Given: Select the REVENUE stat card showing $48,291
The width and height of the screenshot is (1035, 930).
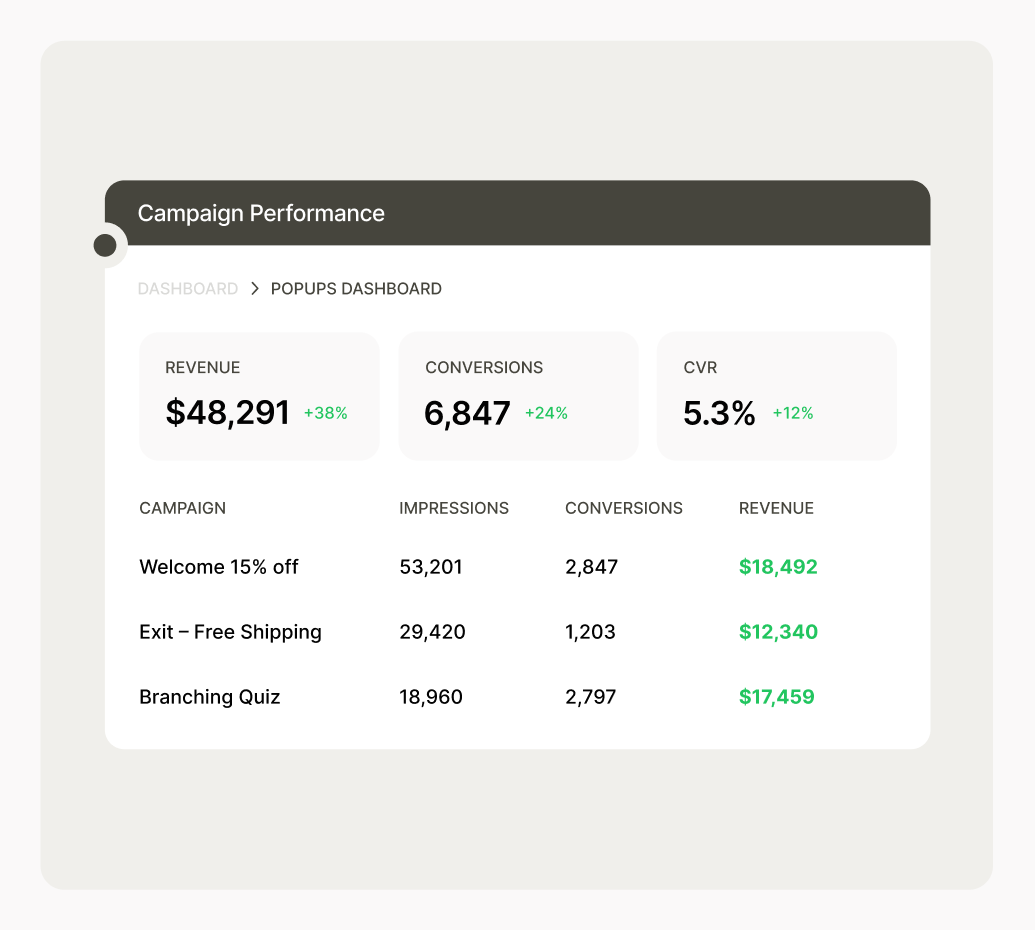Looking at the screenshot, I should click(259, 395).
